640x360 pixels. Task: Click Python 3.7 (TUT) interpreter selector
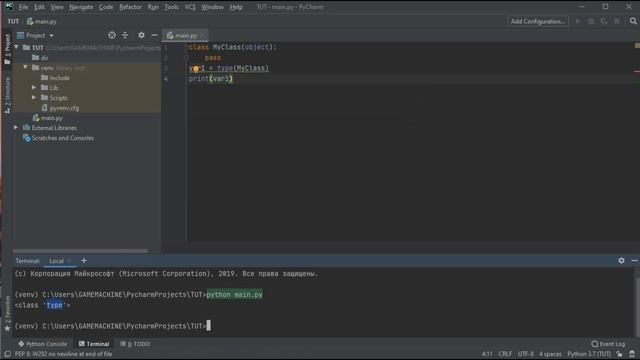pyautogui.click(x=589, y=354)
